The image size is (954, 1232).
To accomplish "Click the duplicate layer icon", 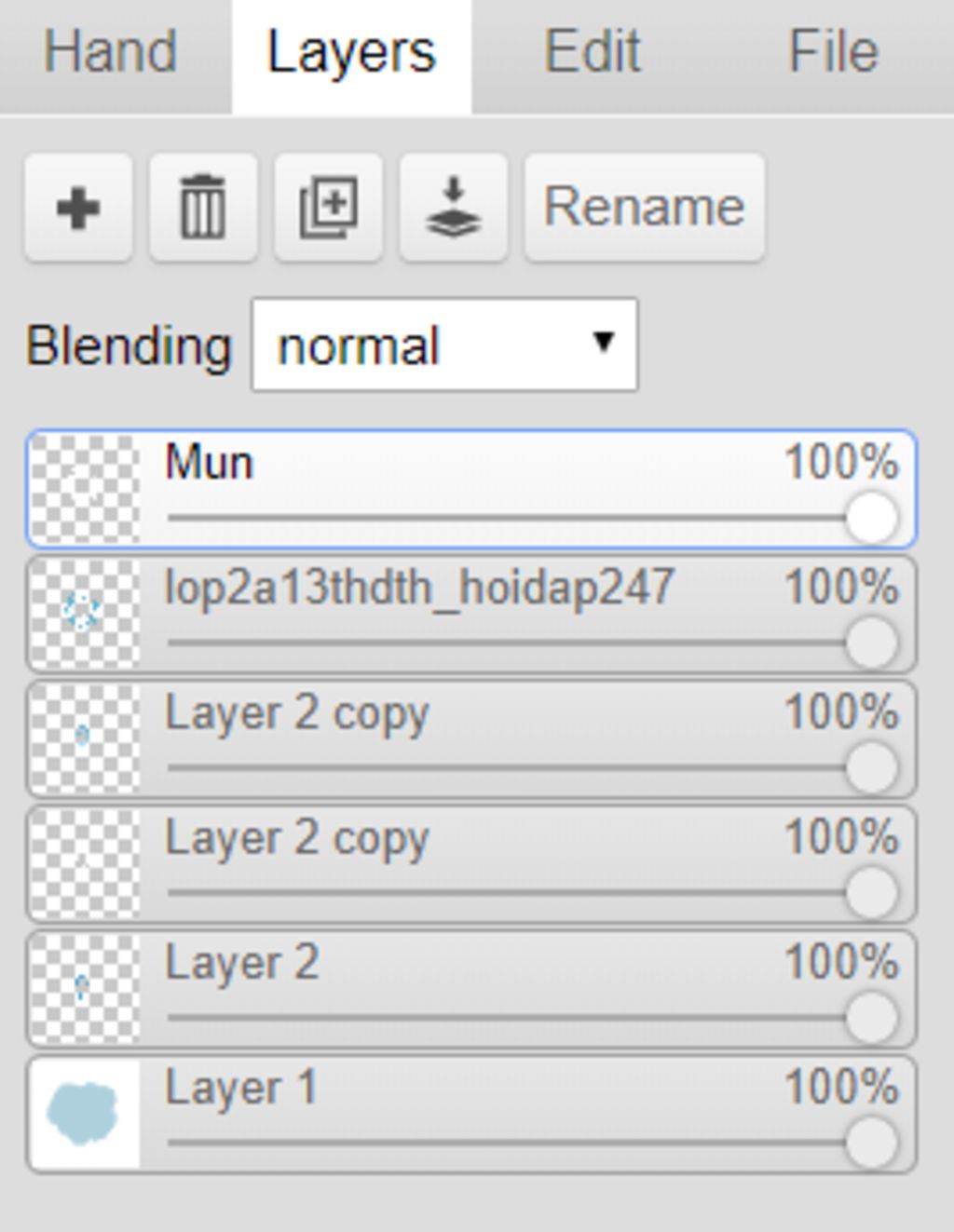I will [328, 207].
